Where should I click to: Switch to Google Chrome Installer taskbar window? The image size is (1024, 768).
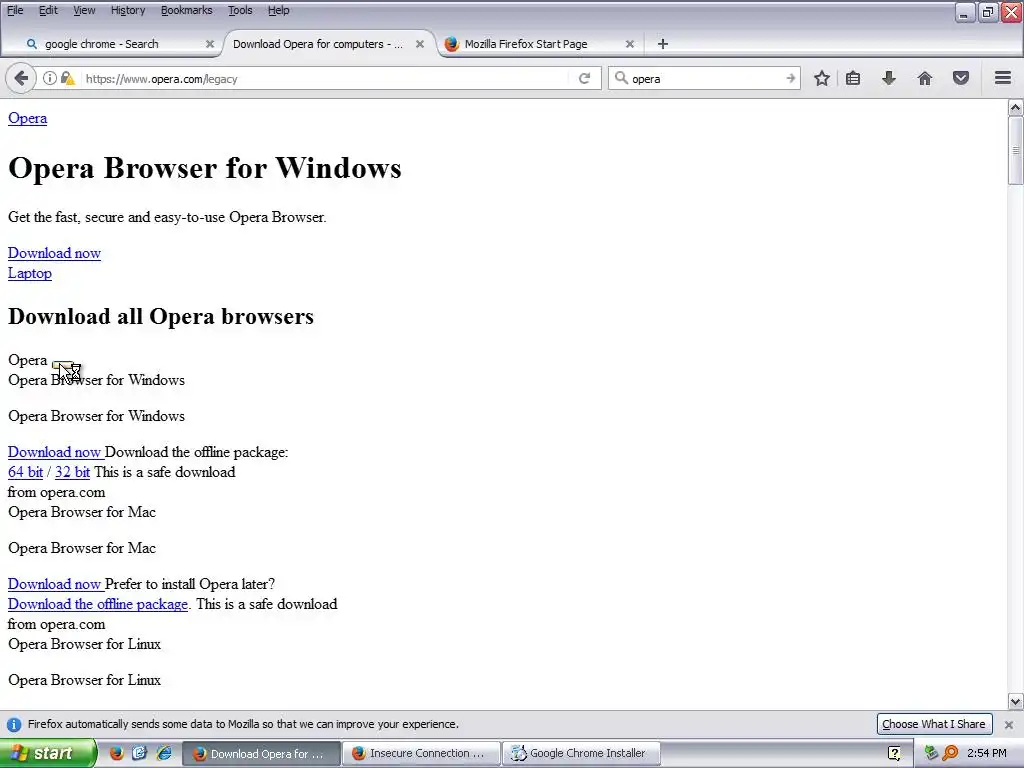(581, 753)
